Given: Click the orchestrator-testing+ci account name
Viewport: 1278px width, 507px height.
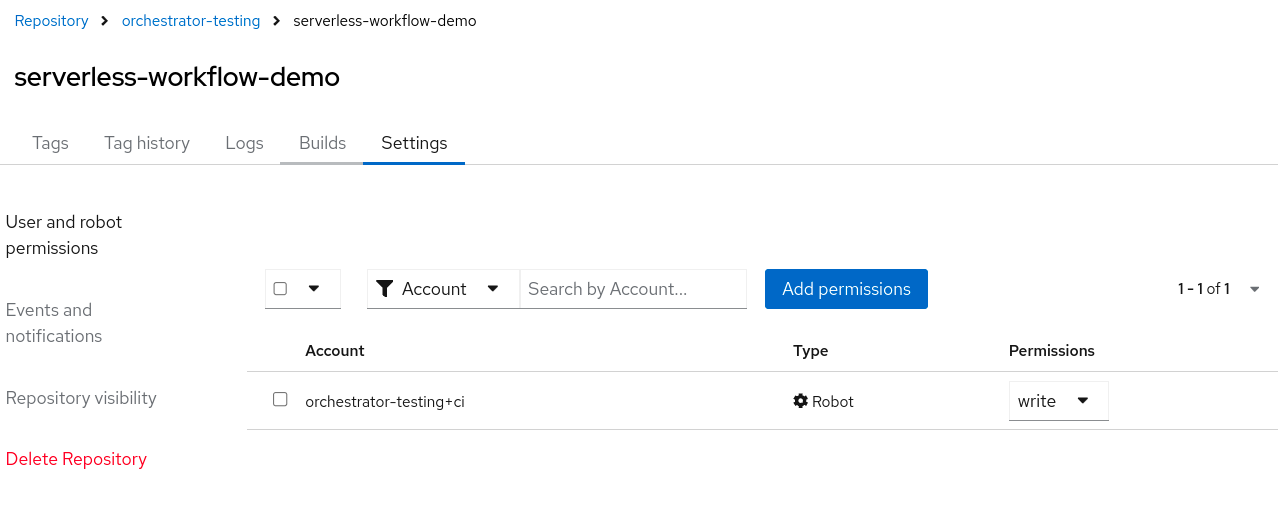Looking at the screenshot, I should pos(385,402).
